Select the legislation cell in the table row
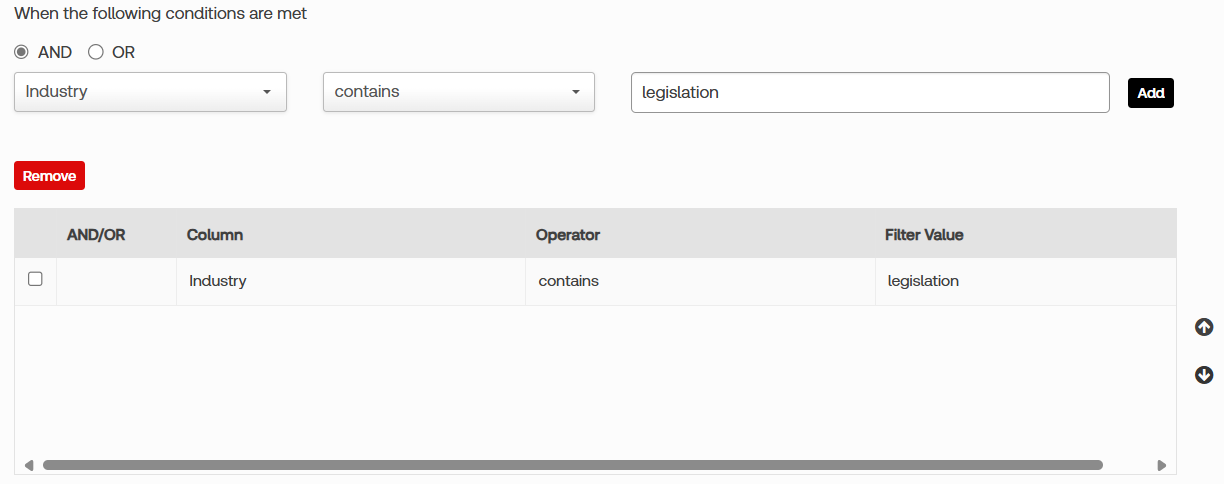Image resolution: width=1224 pixels, height=484 pixels. tap(923, 281)
